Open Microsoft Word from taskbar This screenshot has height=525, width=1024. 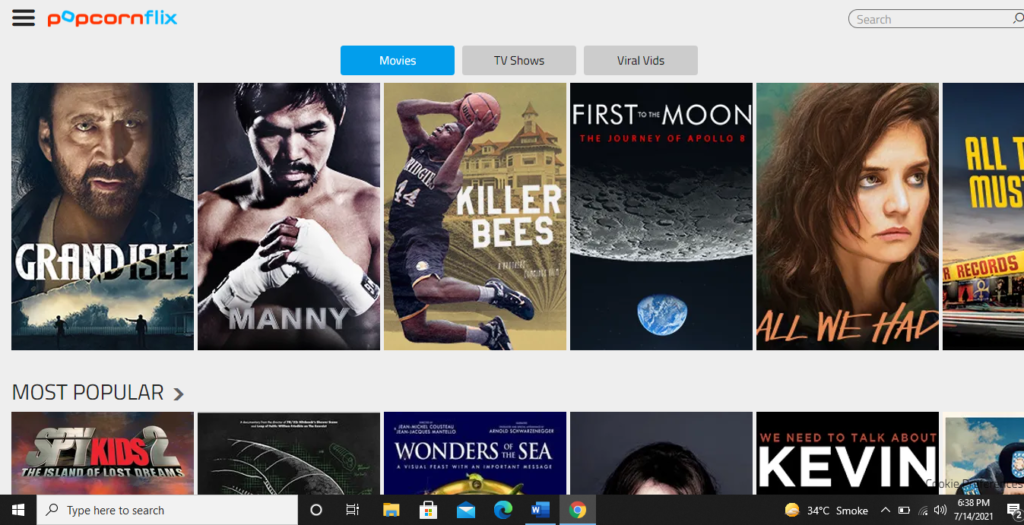[540, 510]
